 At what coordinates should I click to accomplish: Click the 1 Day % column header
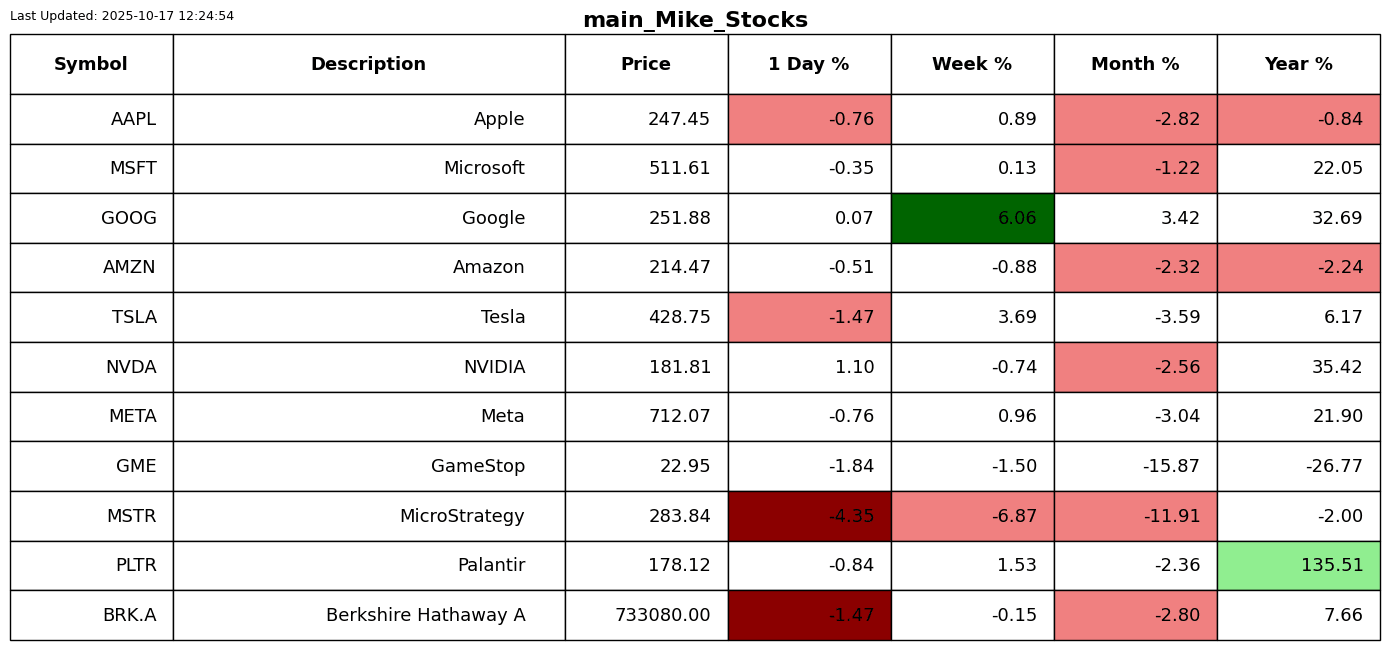809,65
